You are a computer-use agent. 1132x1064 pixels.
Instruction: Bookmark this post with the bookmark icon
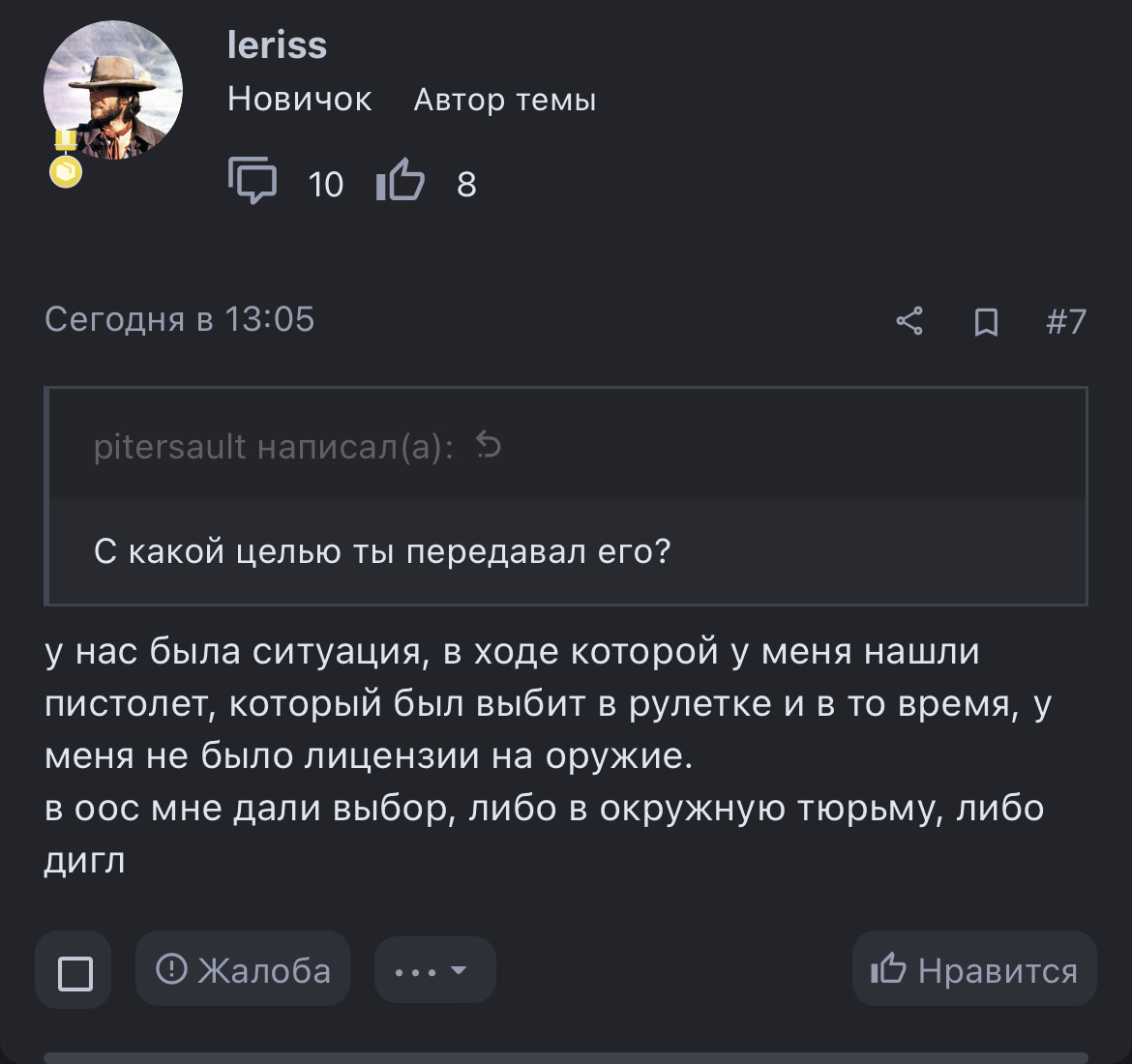pos(986,321)
